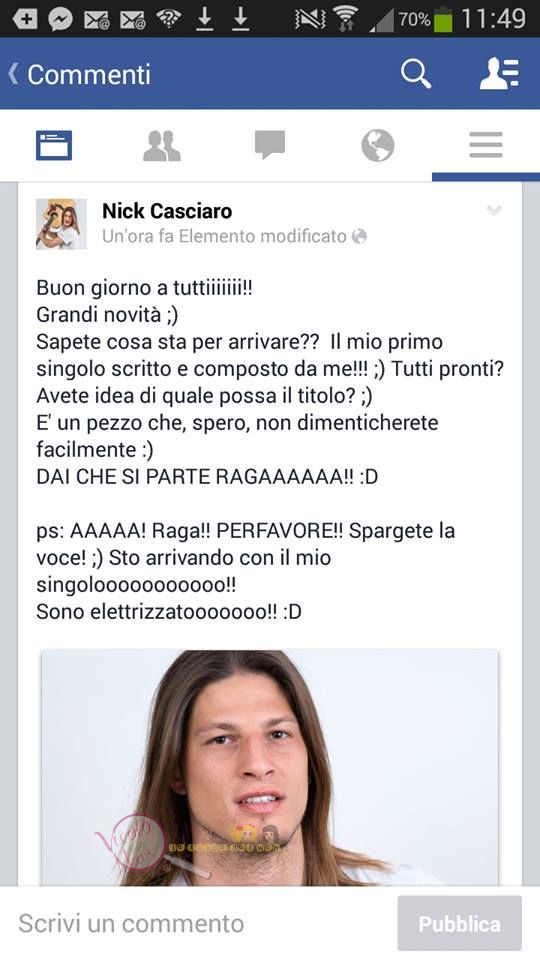
Task: View edit history via Elemento modificato
Action: tap(263, 236)
